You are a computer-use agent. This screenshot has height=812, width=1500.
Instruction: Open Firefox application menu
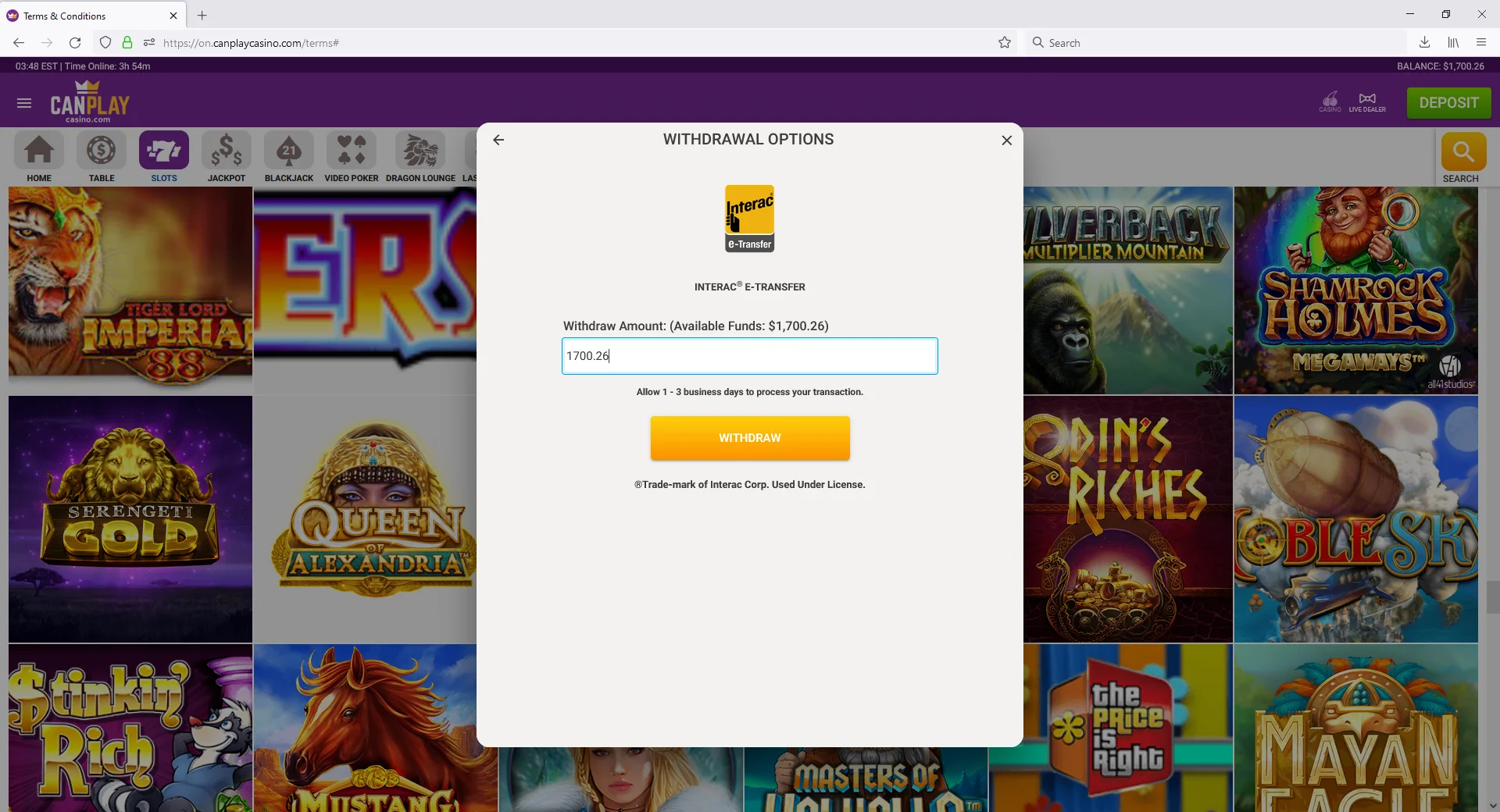(1481, 43)
